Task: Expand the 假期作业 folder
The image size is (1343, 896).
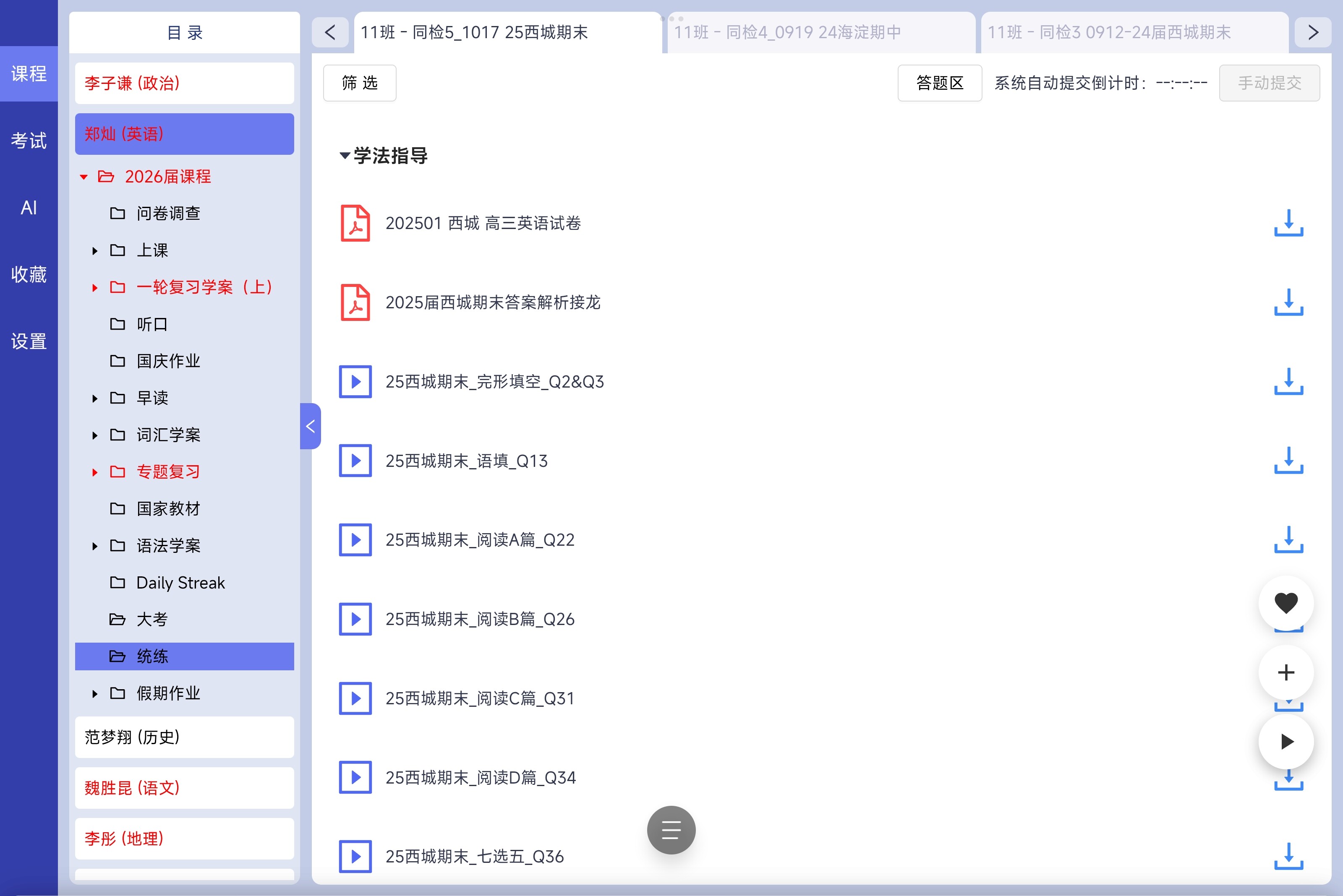Action: click(x=95, y=694)
